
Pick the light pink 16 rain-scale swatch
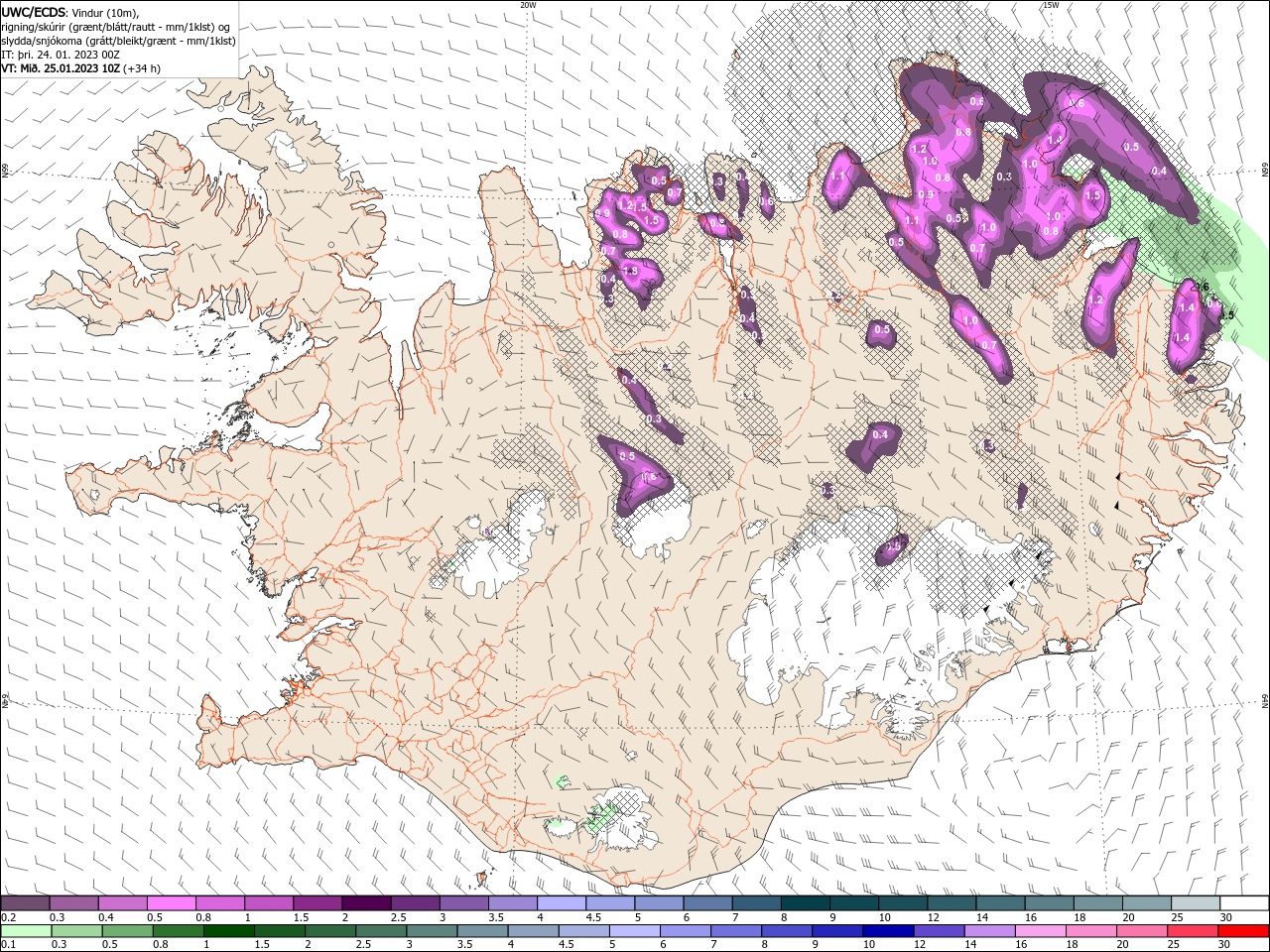(x=1040, y=931)
